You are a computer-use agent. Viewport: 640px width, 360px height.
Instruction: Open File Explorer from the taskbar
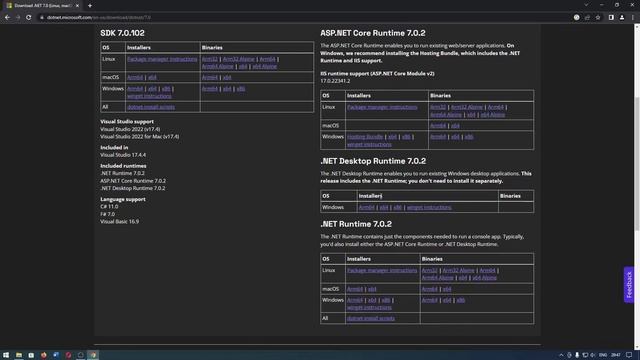coord(19,355)
